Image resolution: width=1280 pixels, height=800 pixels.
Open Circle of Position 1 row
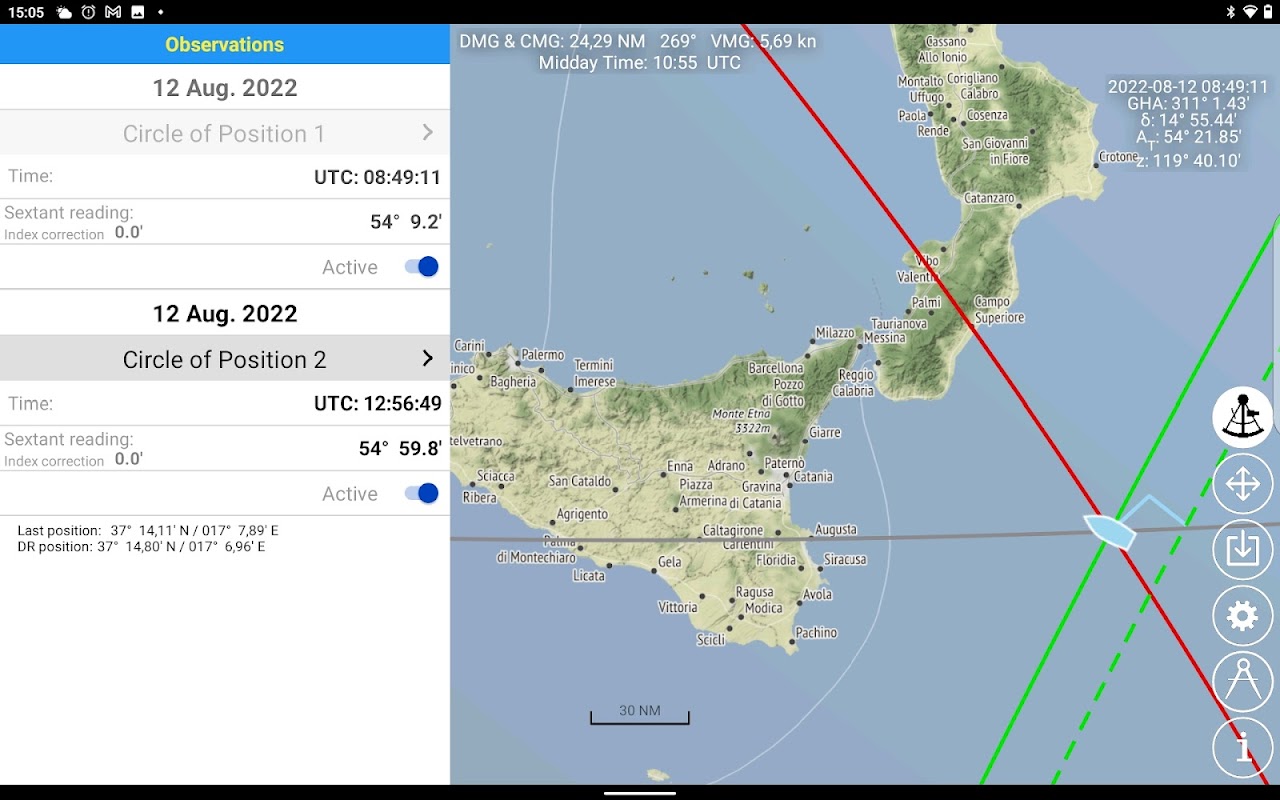coord(225,133)
